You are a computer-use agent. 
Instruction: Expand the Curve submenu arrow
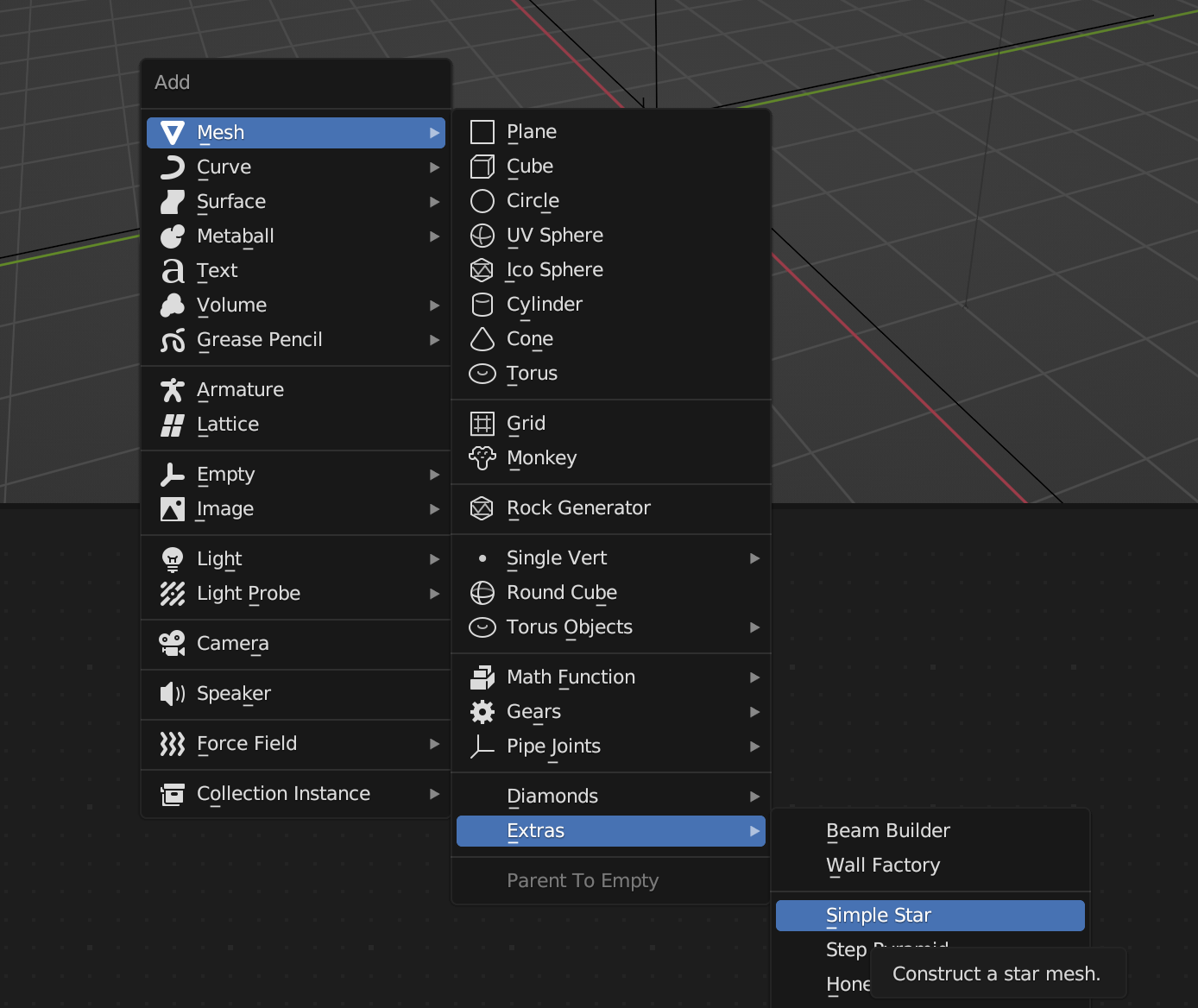[x=435, y=167]
